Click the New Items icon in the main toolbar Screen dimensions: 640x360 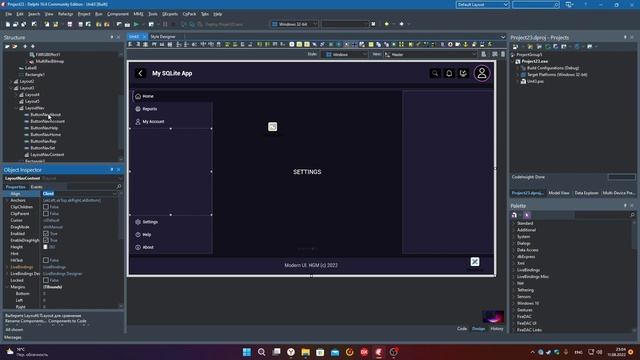pyautogui.click(x=8, y=24)
